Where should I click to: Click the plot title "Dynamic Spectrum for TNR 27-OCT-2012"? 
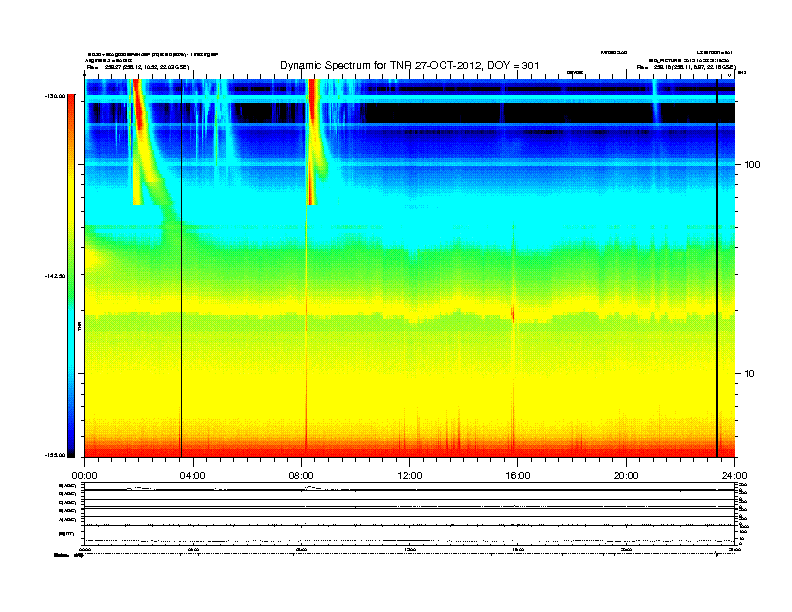click(x=380, y=66)
